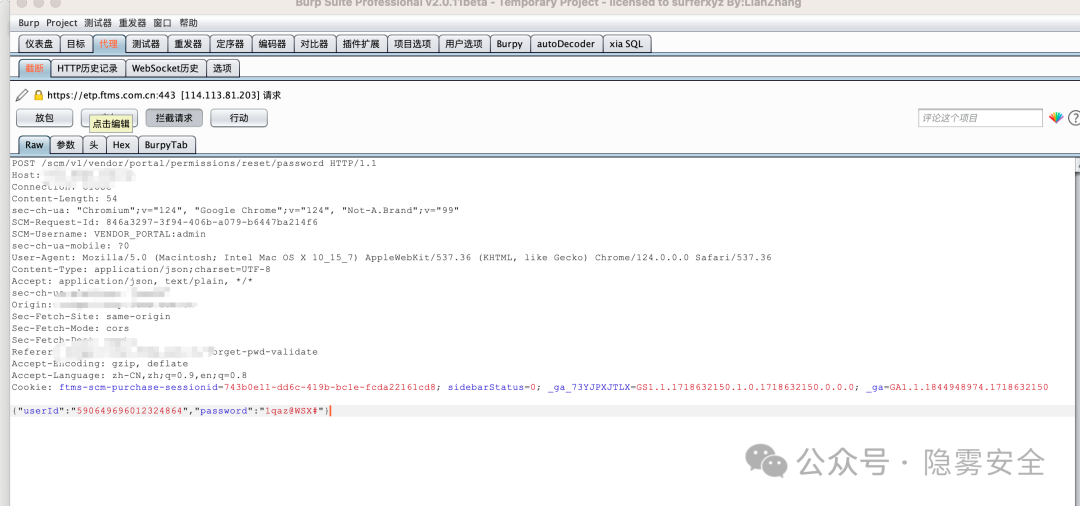The height and width of the screenshot is (506, 1080).
Task: Switch to the 对比器 tab
Action: tap(315, 44)
